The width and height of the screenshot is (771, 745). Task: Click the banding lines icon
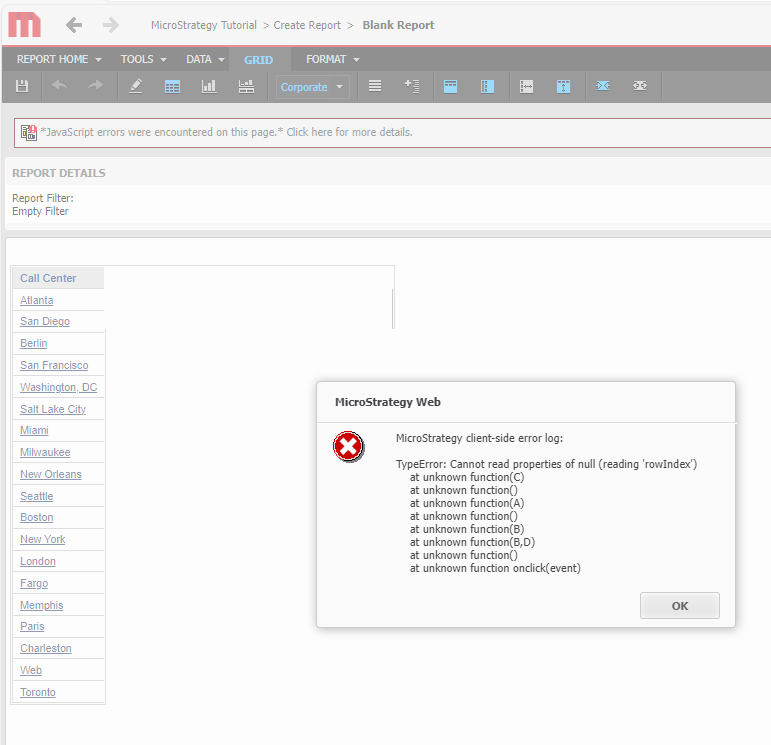coord(375,87)
